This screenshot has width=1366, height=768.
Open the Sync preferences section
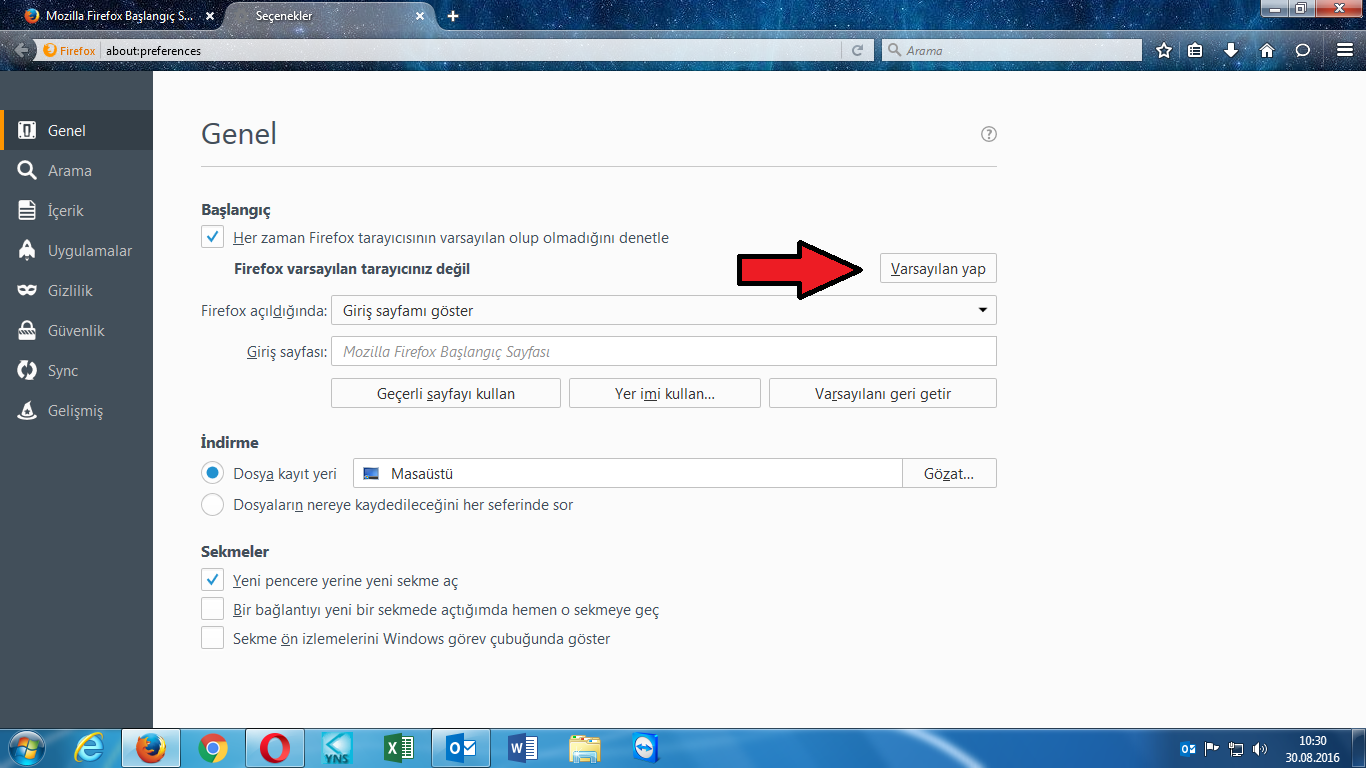point(76,370)
